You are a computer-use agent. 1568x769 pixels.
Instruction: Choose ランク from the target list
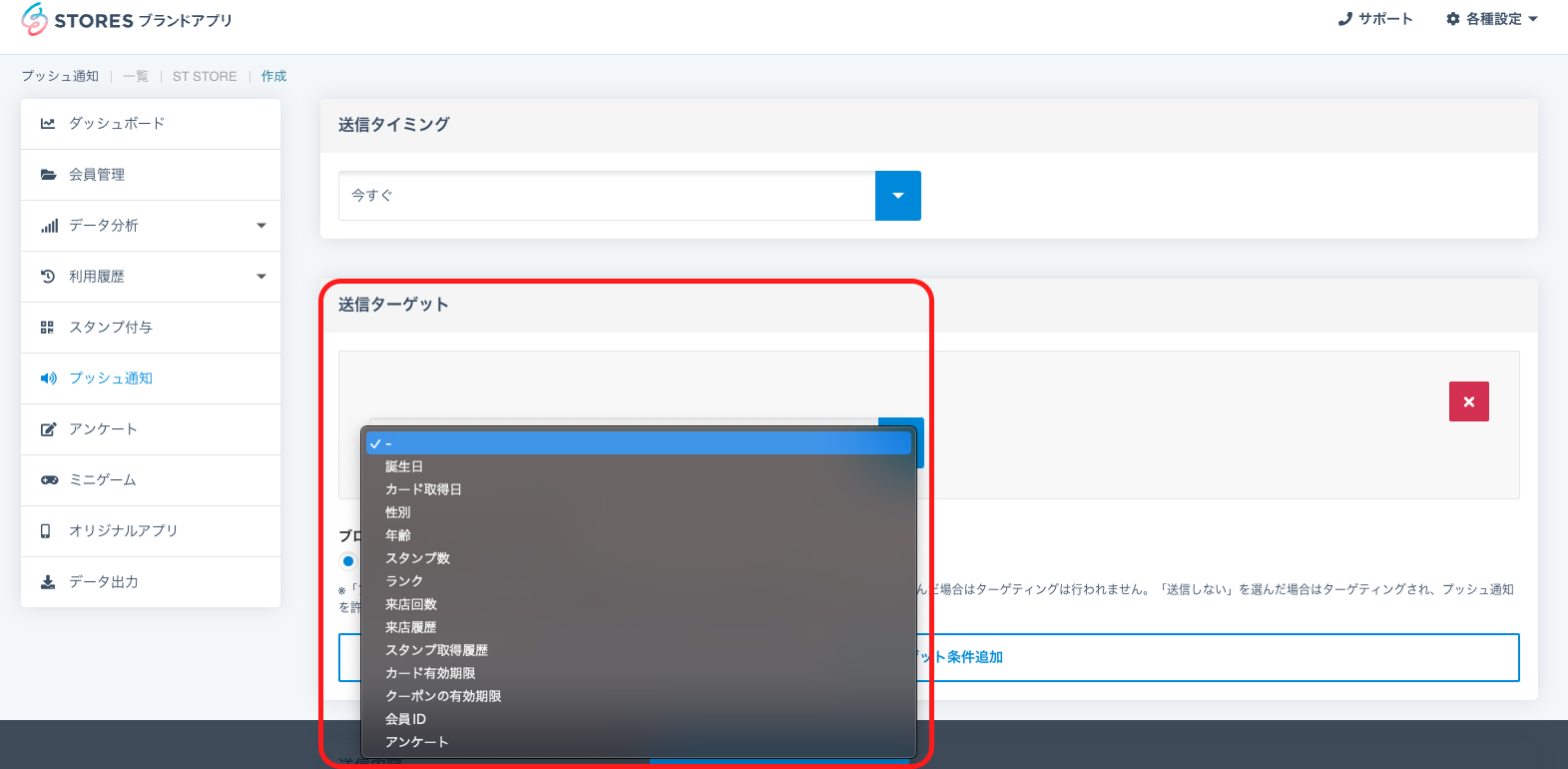click(x=639, y=581)
